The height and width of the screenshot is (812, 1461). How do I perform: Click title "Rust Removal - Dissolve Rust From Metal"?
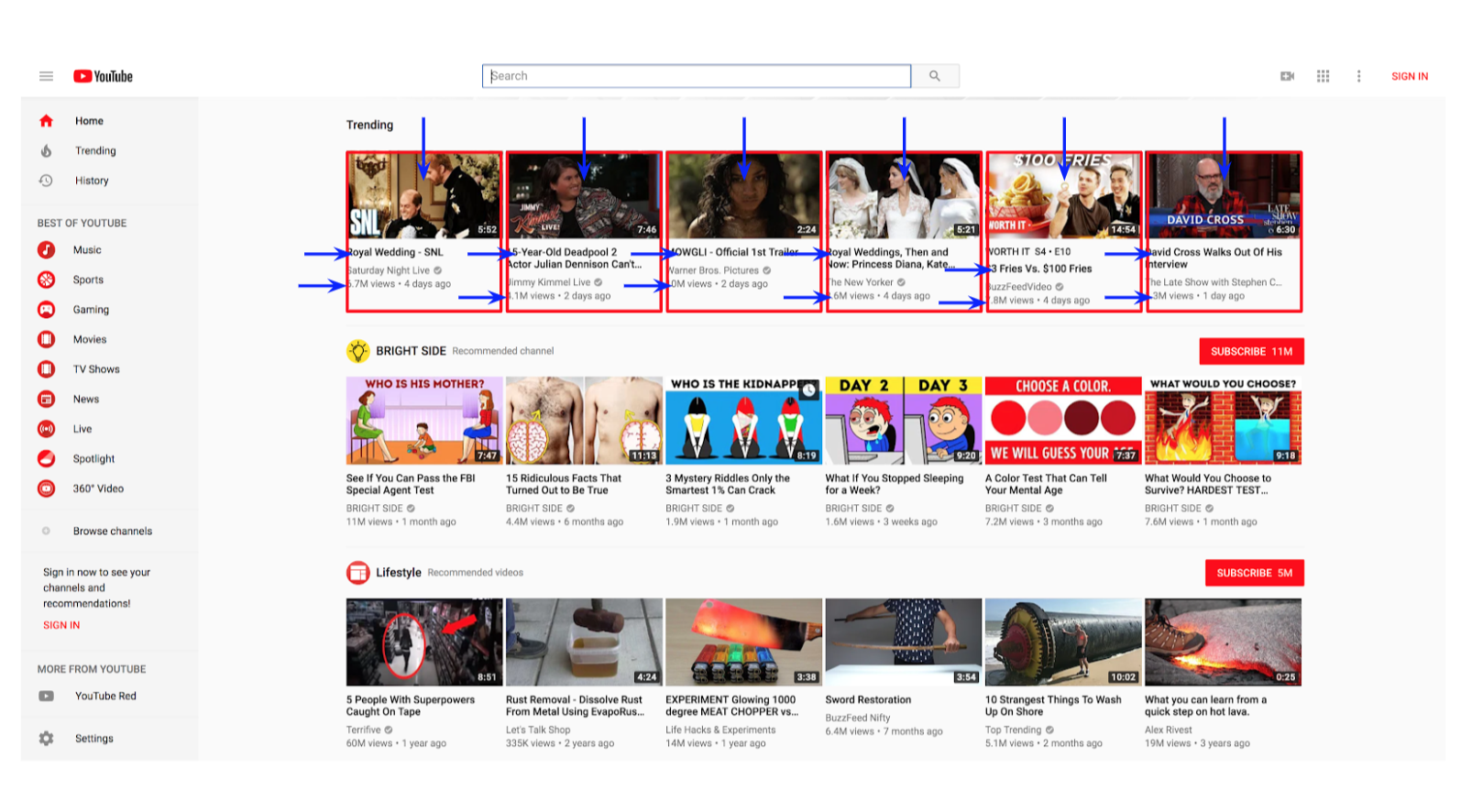(575, 706)
